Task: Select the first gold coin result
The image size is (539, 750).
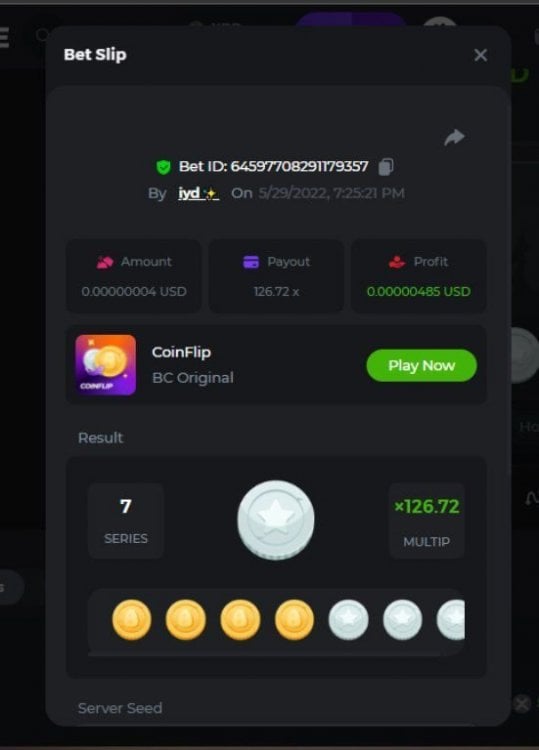Action: [x=132, y=619]
